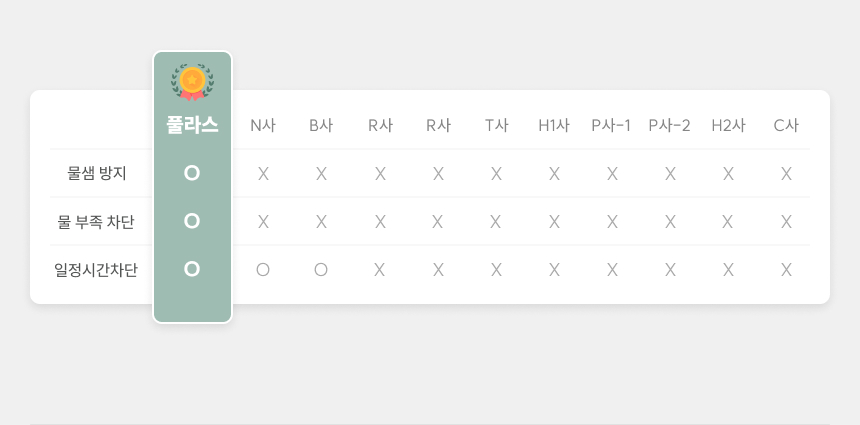This screenshot has width=860, height=425.
Task: Click the gold medal badge icon
Action: [192, 82]
